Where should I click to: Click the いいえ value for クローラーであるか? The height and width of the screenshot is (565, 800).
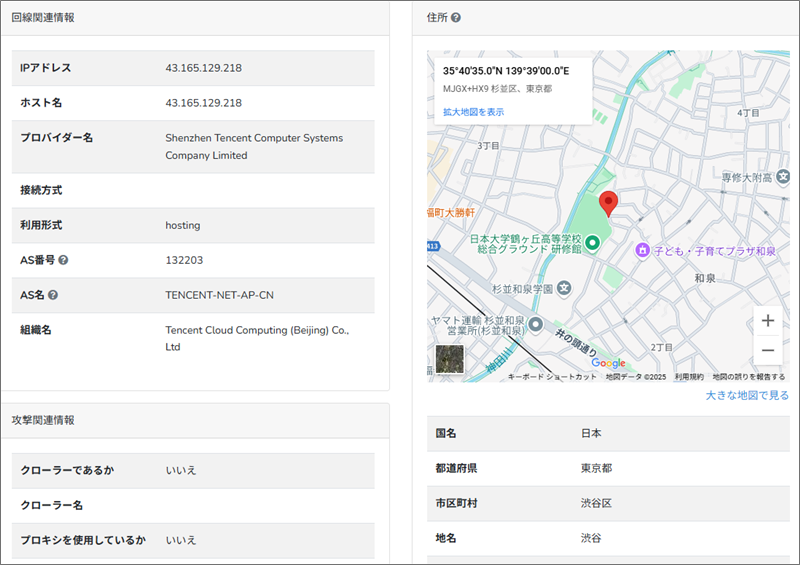click(181, 470)
